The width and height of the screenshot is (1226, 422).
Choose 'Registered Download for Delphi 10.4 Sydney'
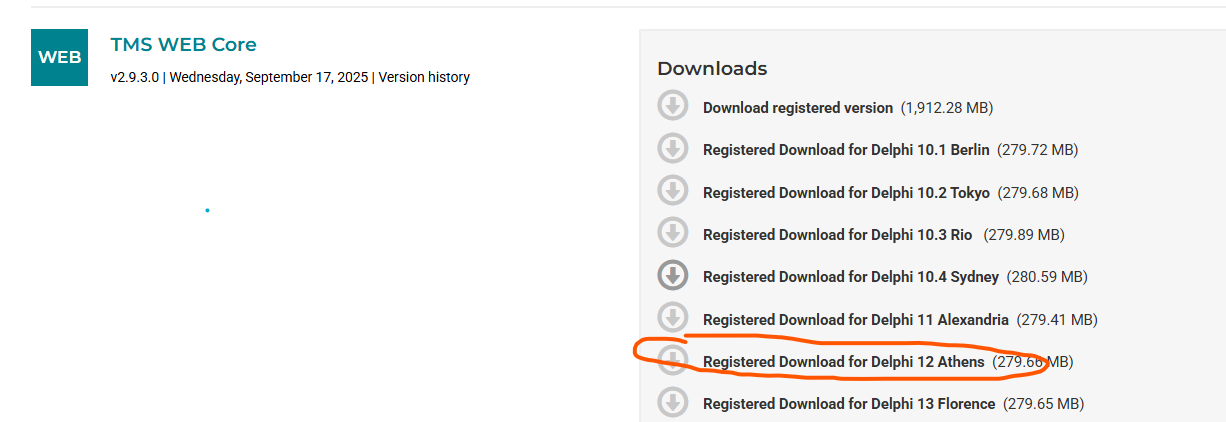point(850,277)
